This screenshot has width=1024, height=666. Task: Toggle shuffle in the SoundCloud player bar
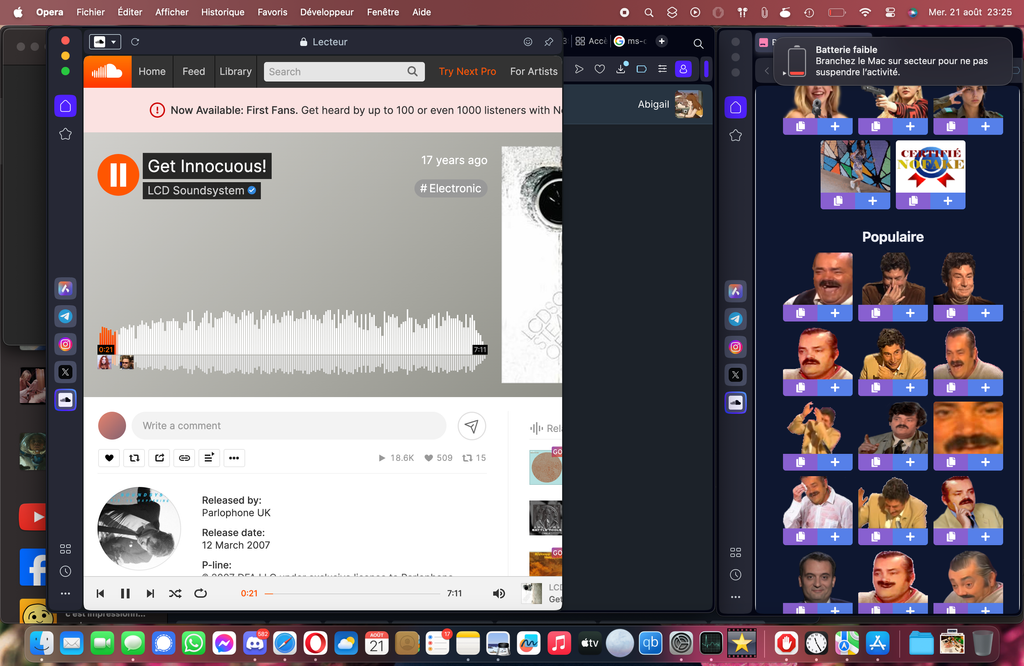[x=175, y=594]
